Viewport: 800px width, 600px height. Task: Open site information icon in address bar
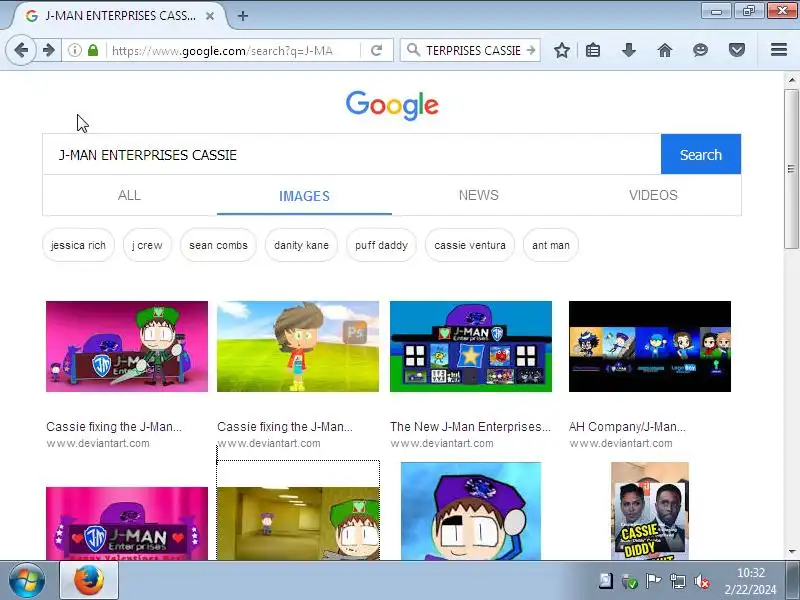coord(75,50)
